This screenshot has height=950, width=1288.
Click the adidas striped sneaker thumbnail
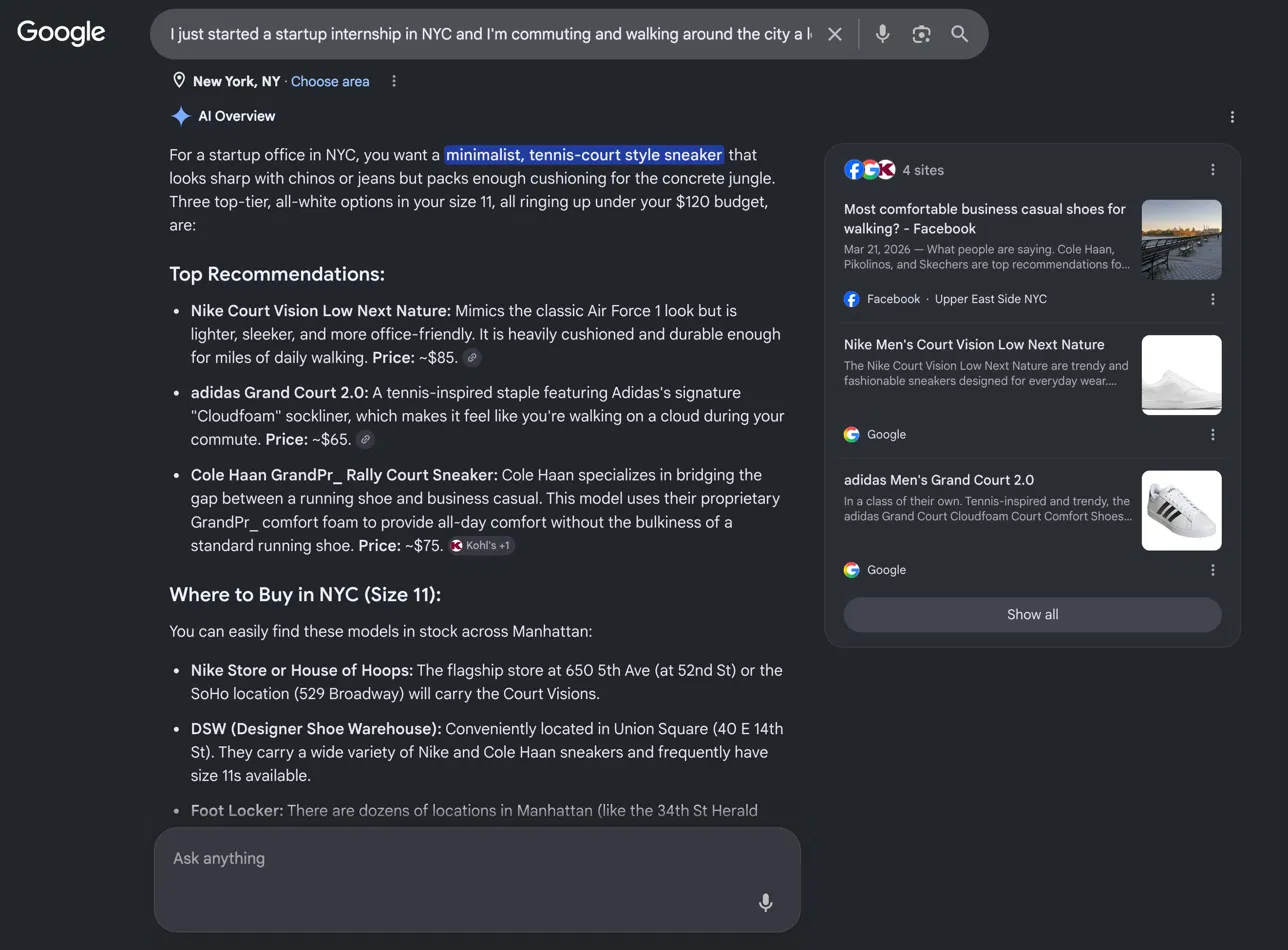(1182, 510)
